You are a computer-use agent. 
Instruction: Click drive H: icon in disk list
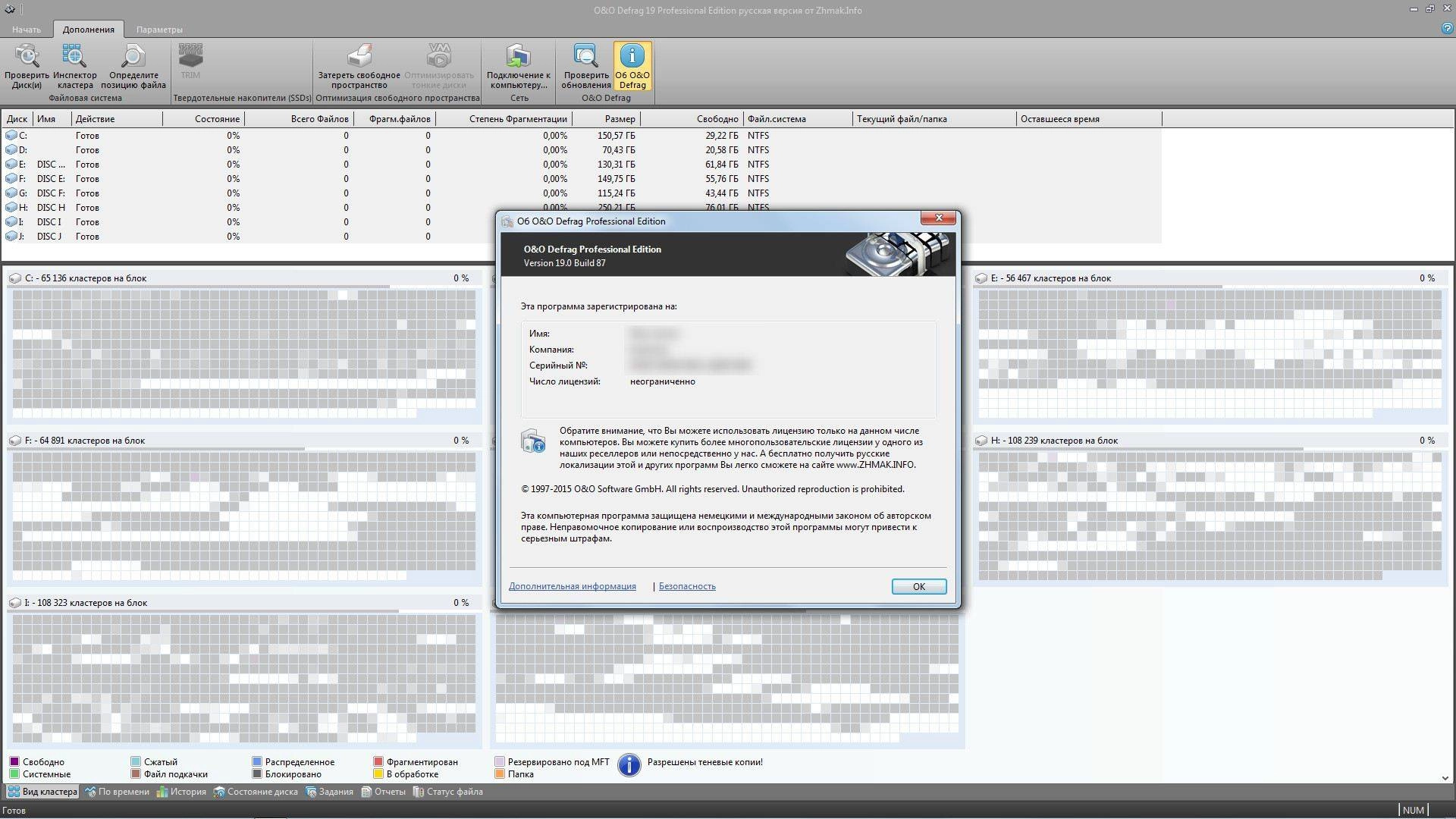click(x=11, y=208)
